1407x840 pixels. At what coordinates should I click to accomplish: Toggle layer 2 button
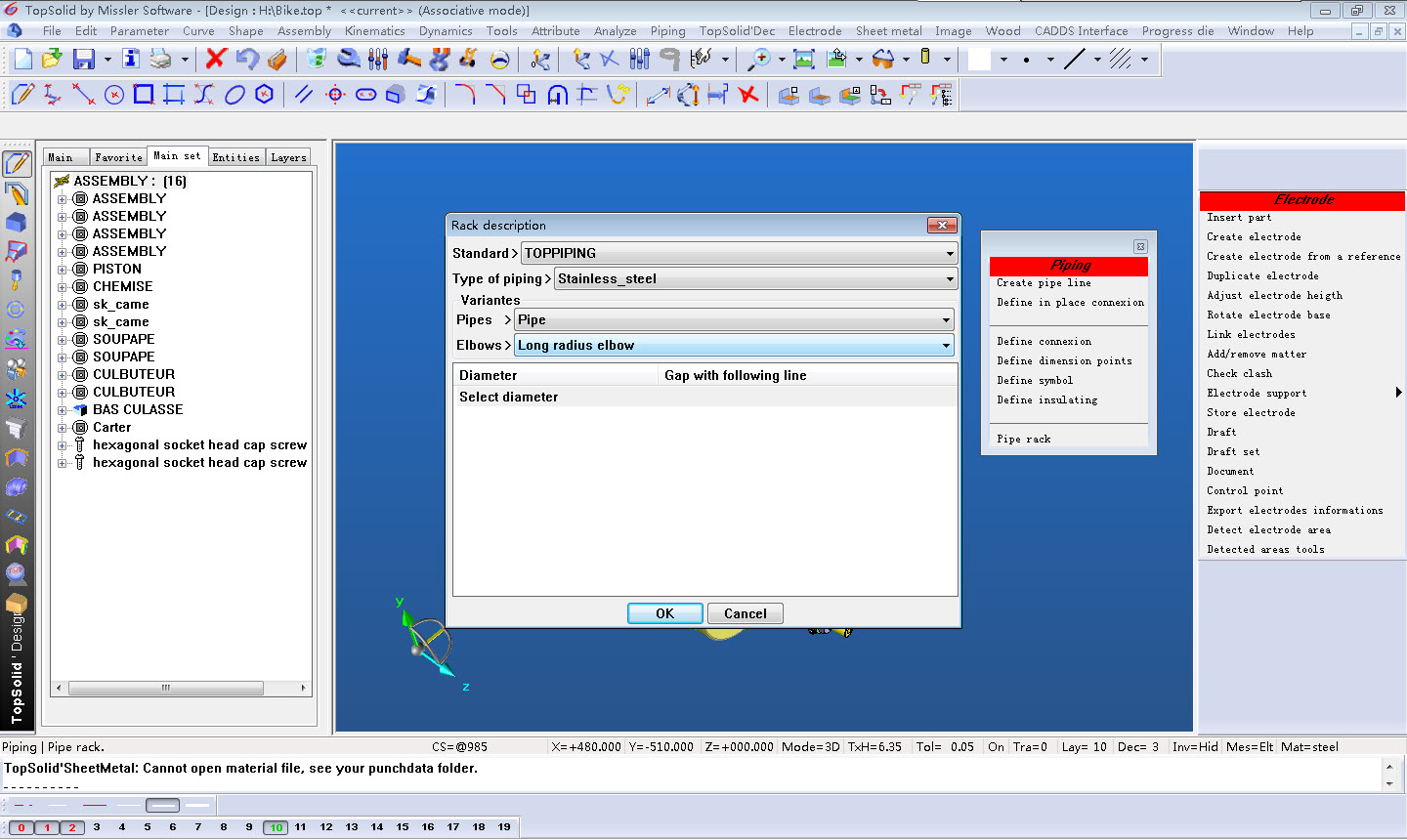click(72, 827)
